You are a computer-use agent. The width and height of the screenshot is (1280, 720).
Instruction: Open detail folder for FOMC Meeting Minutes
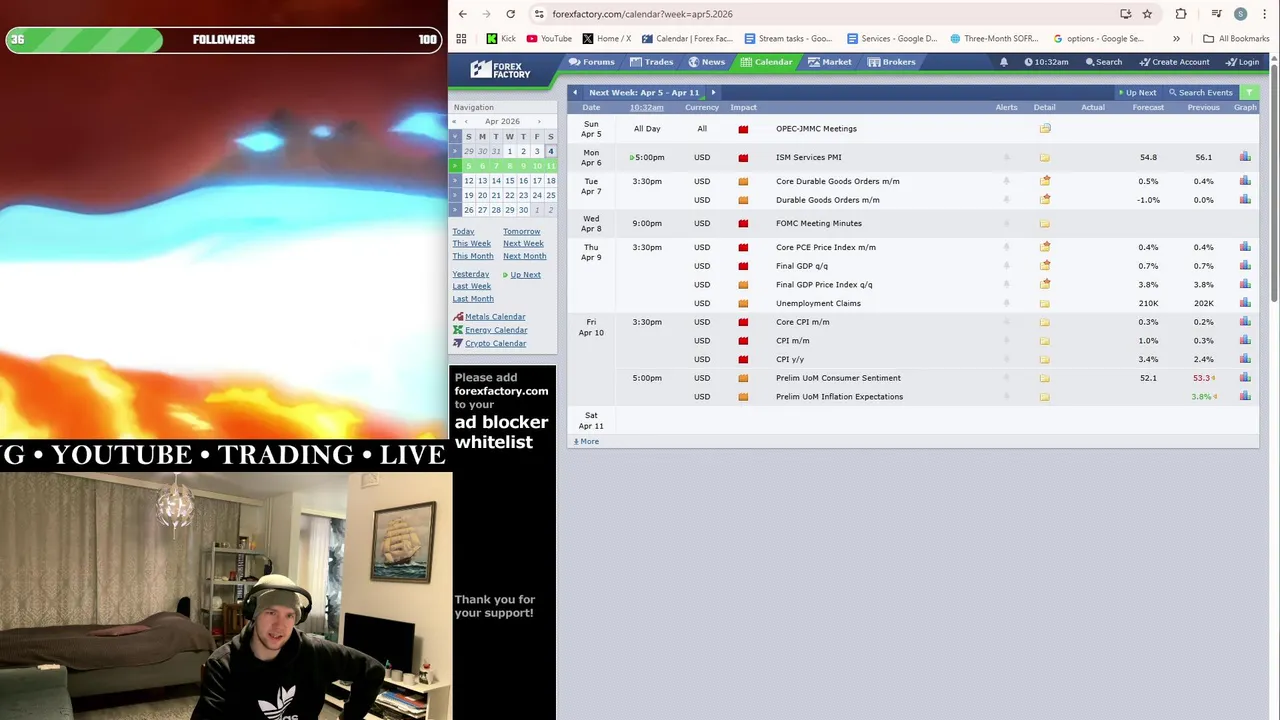[x=1045, y=223]
